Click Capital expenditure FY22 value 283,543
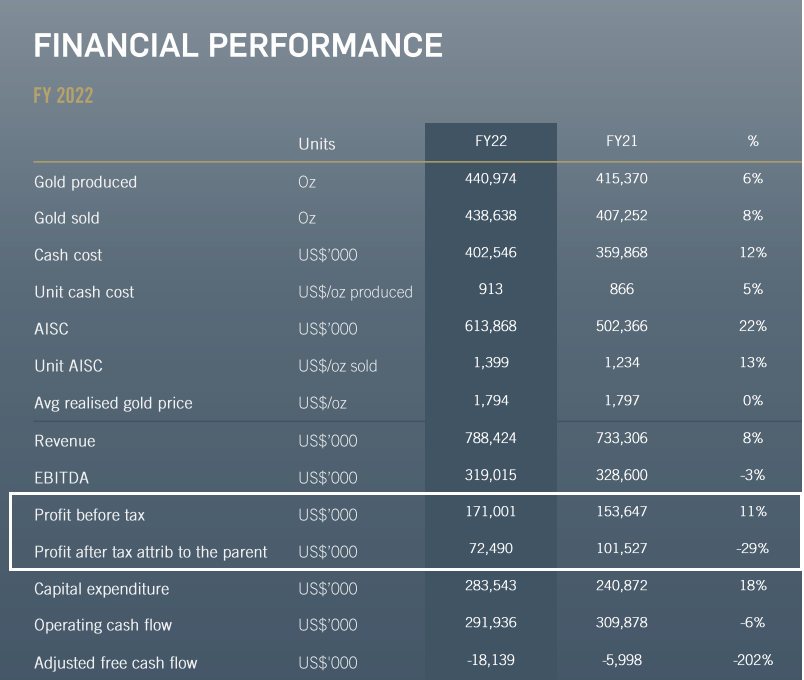 point(491,586)
